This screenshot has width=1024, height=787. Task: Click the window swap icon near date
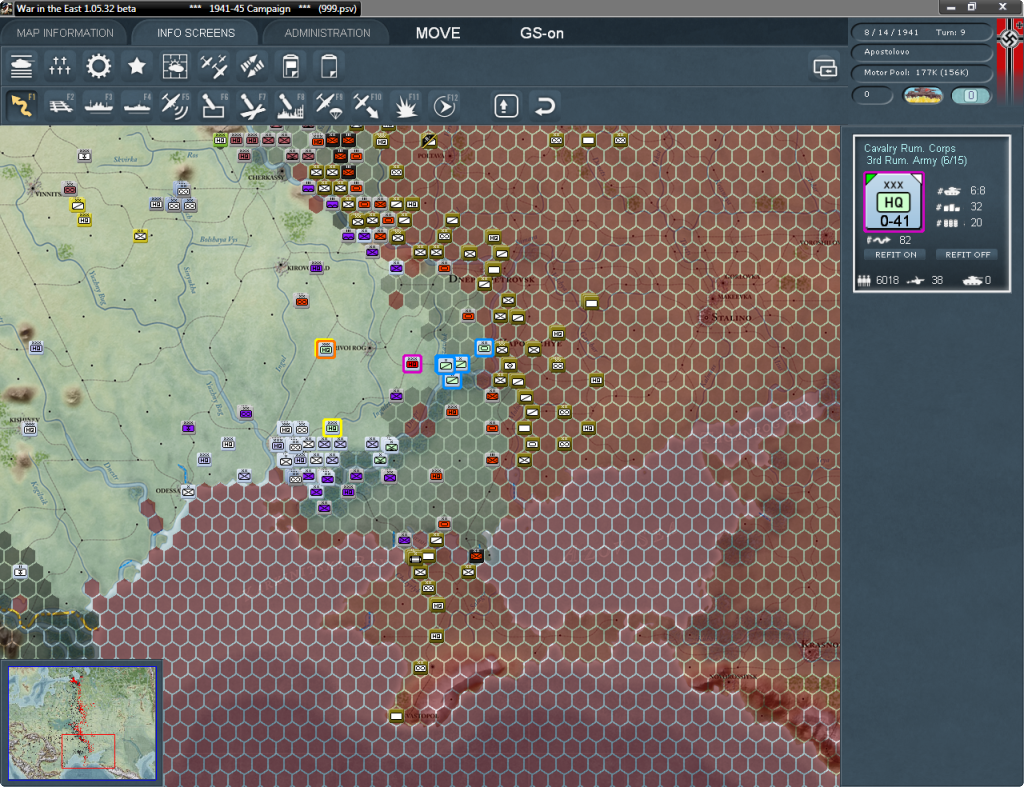point(825,67)
